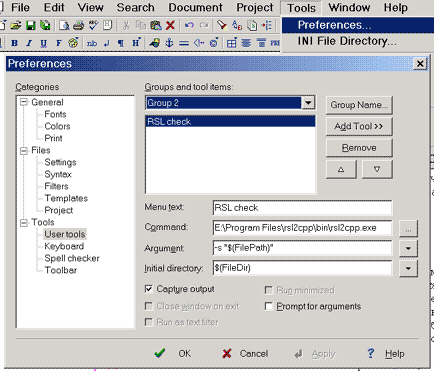
Task: Open the Document menu
Action: 195,7
